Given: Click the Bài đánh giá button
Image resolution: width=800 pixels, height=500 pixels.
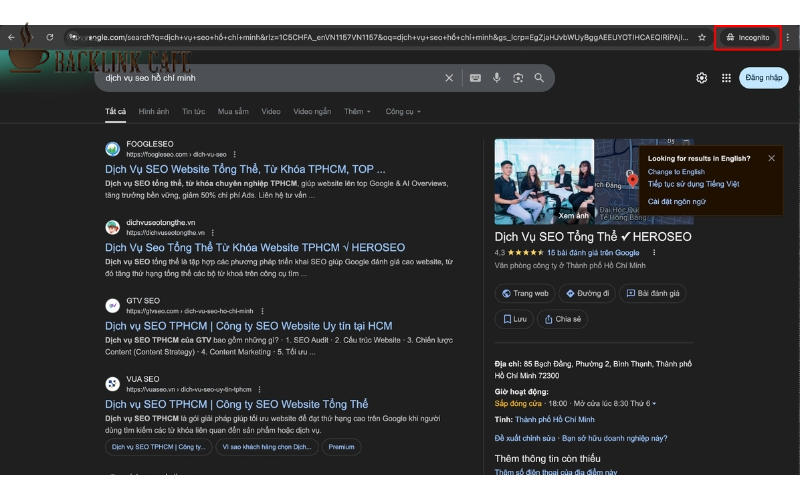Looking at the screenshot, I should 653,293.
